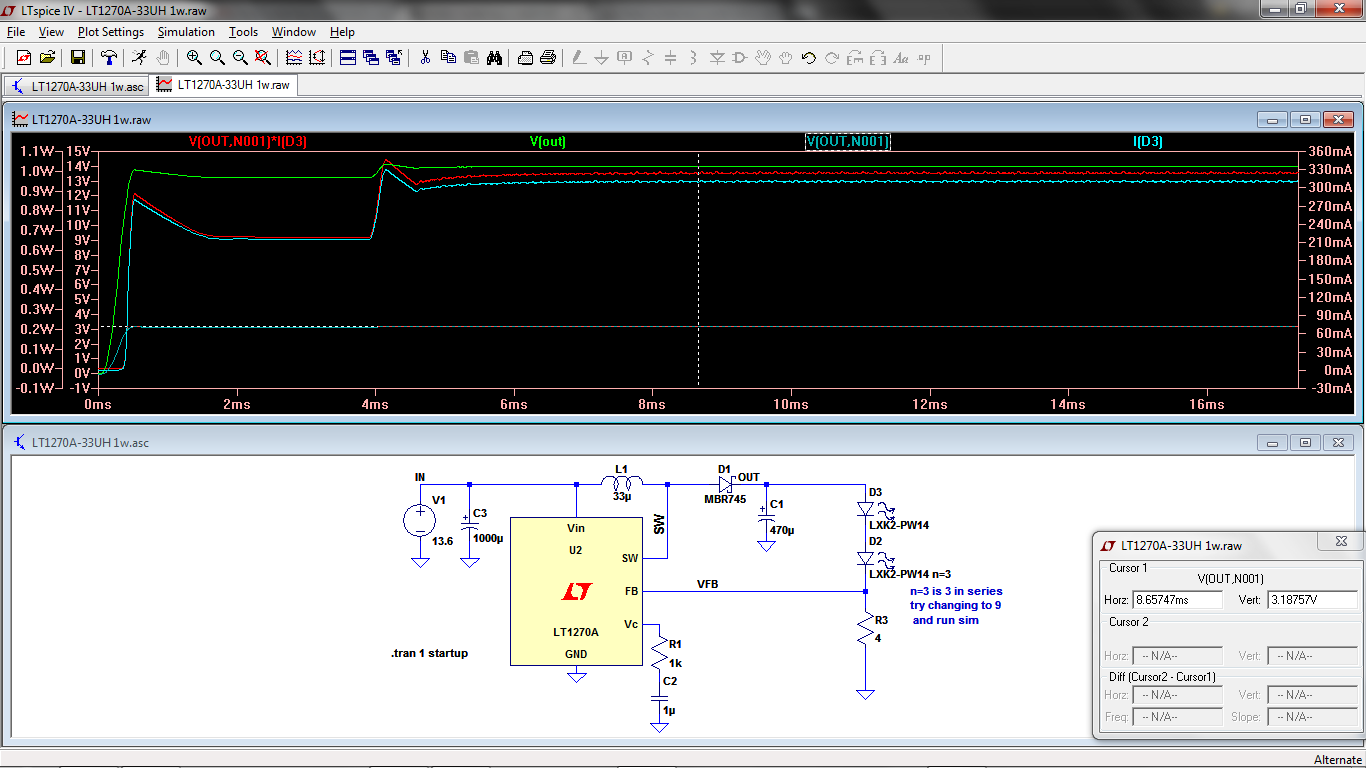Click the Diff Slope N/A field
Image resolution: width=1366 pixels, height=768 pixels.
(x=1312, y=717)
